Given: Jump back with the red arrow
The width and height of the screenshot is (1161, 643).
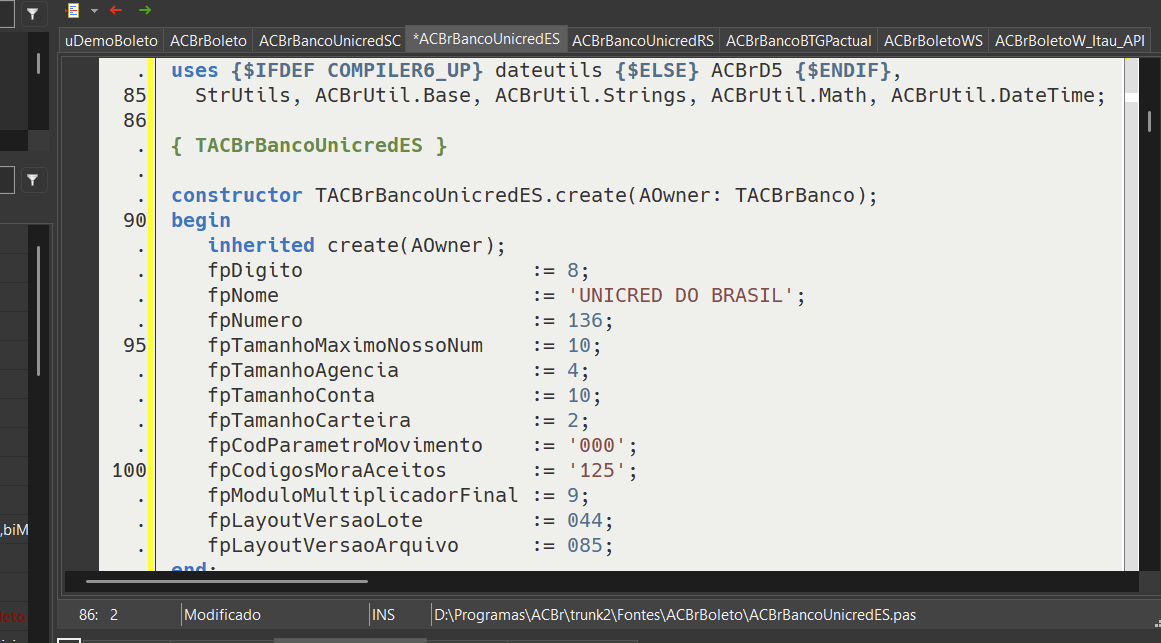Looking at the screenshot, I should [116, 10].
